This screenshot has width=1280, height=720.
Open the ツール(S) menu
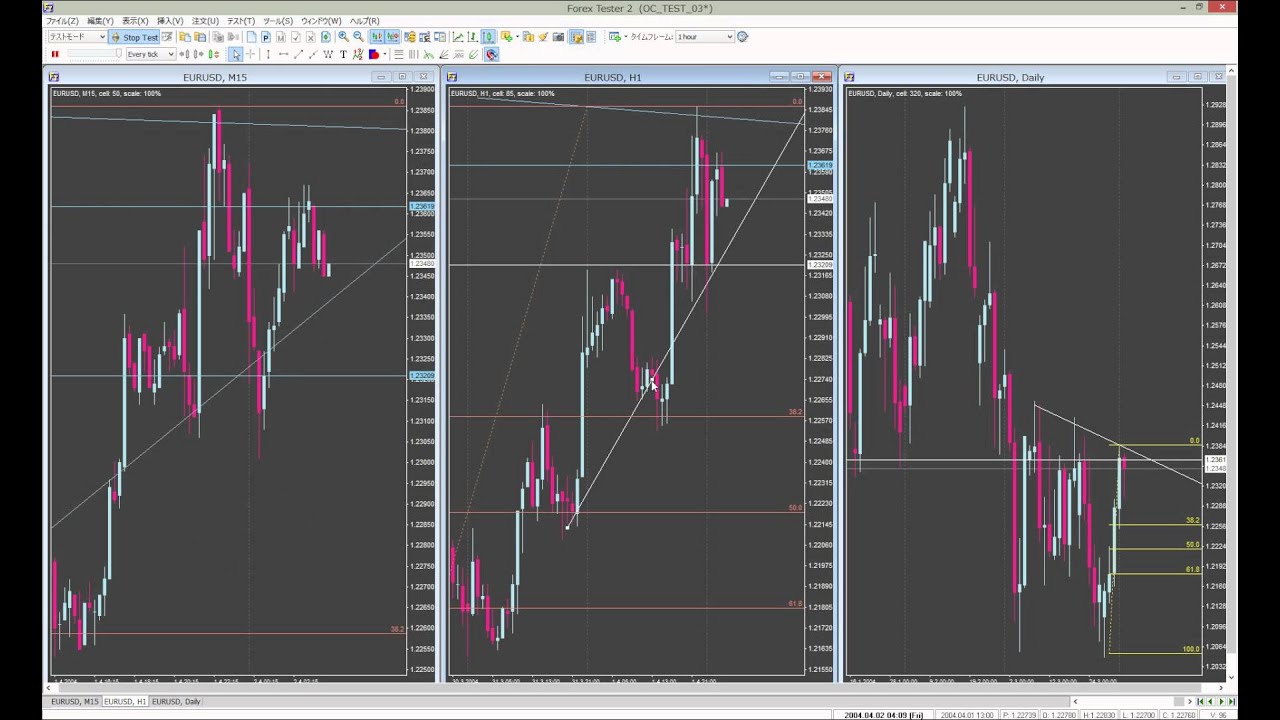278,21
